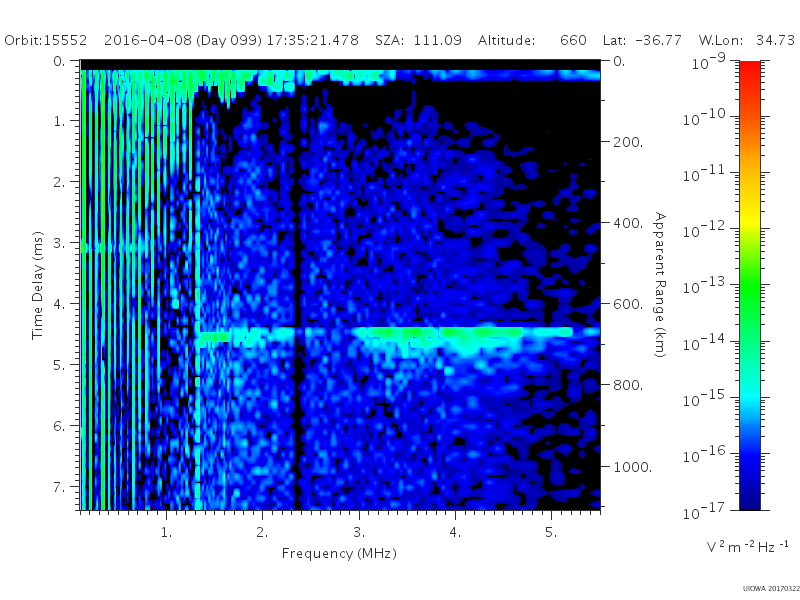This screenshot has width=800, height=600.
Task: Click the yellow band of the colorbar
Action: 750,220
